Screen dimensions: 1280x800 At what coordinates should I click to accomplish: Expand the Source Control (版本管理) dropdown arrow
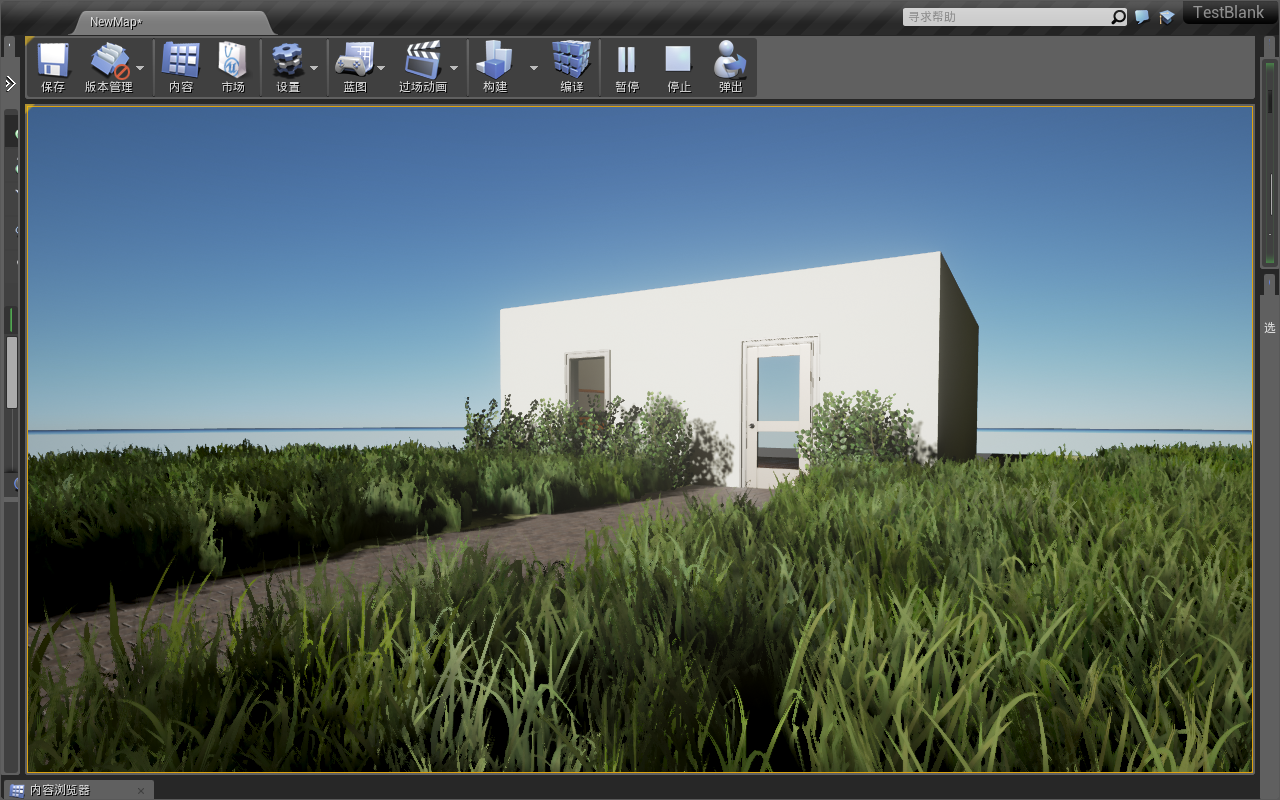[x=140, y=68]
